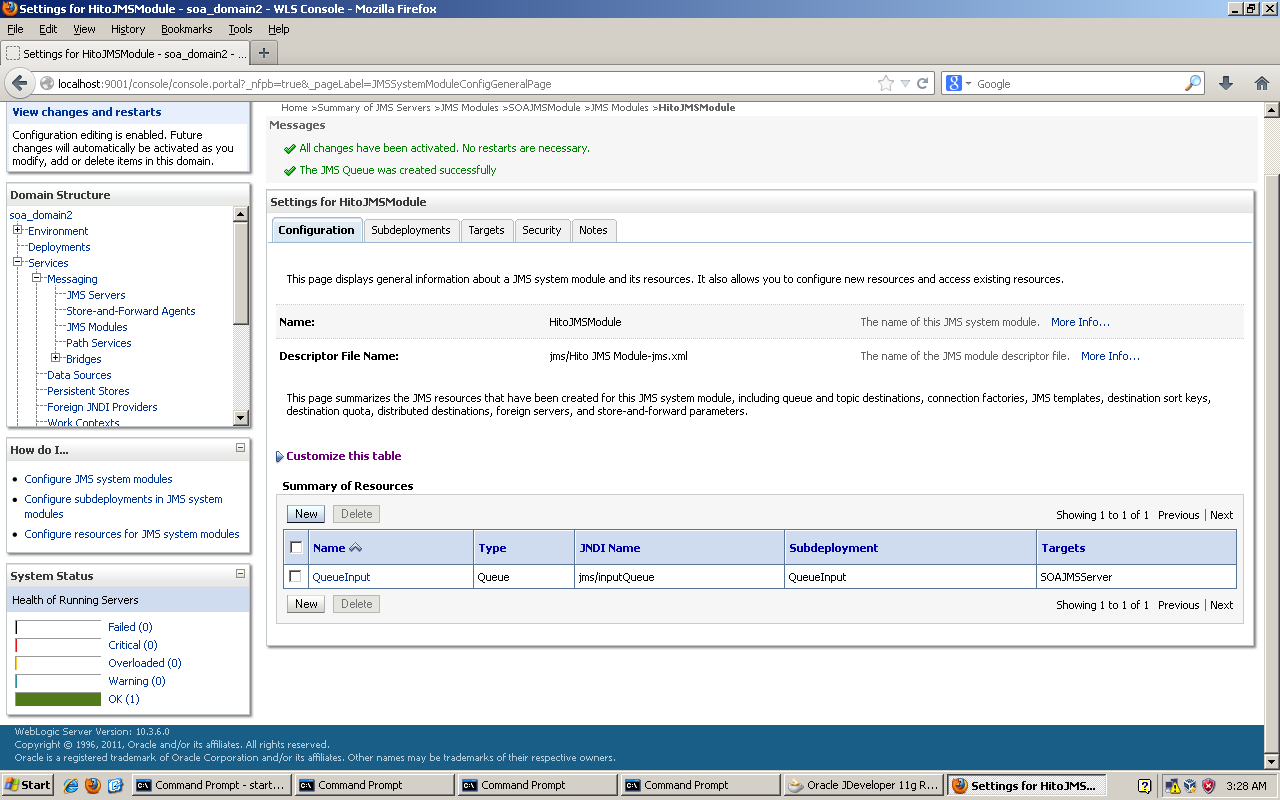Expand the Bridges tree node
The height and width of the screenshot is (800, 1280).
pyautogui.click(x=55, y=358)
